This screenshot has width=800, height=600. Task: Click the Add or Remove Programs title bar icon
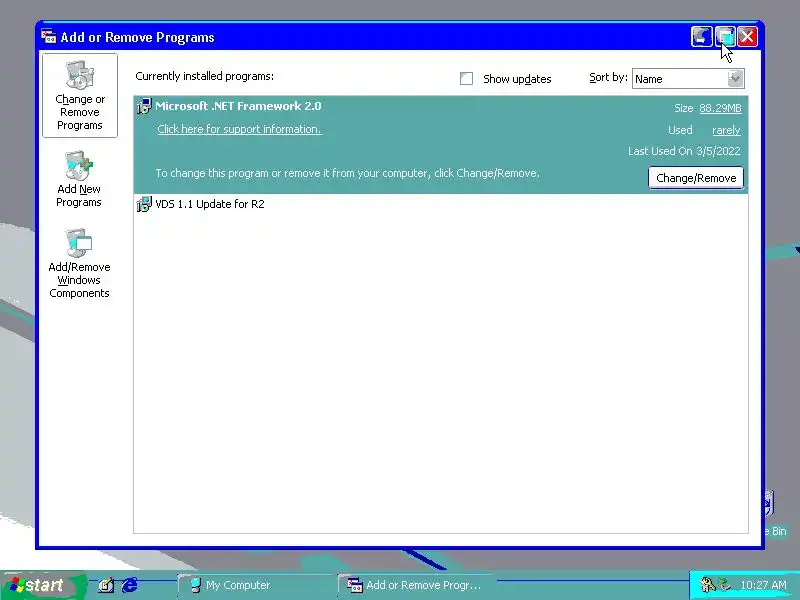coord(48,37)
